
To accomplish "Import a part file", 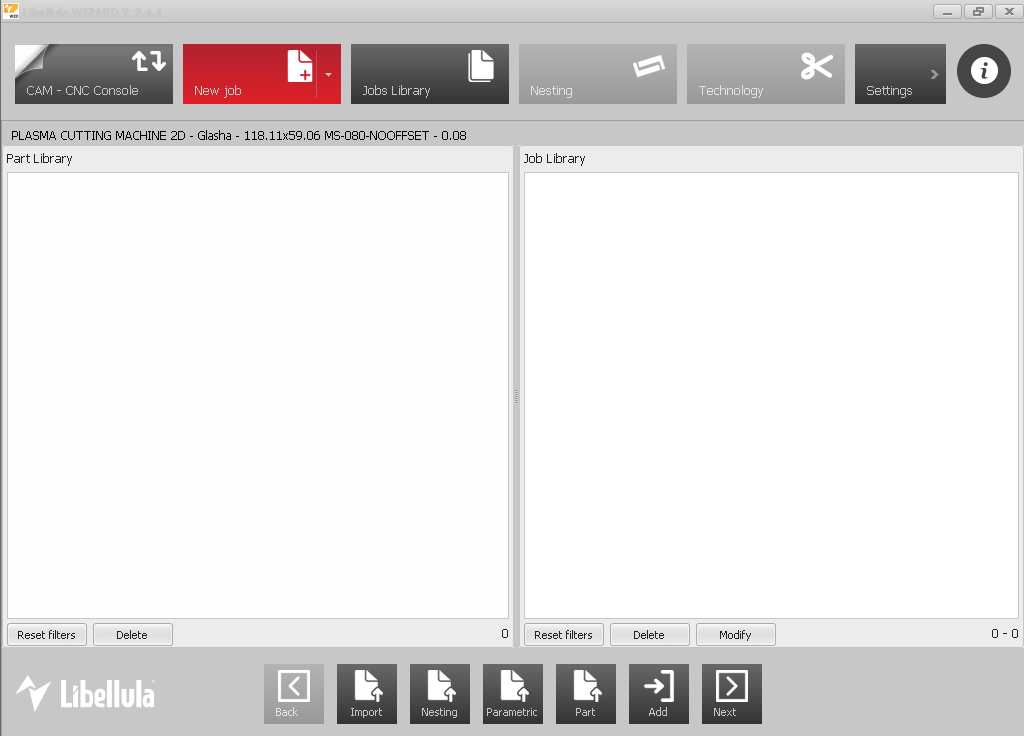I will click(366, 693).
